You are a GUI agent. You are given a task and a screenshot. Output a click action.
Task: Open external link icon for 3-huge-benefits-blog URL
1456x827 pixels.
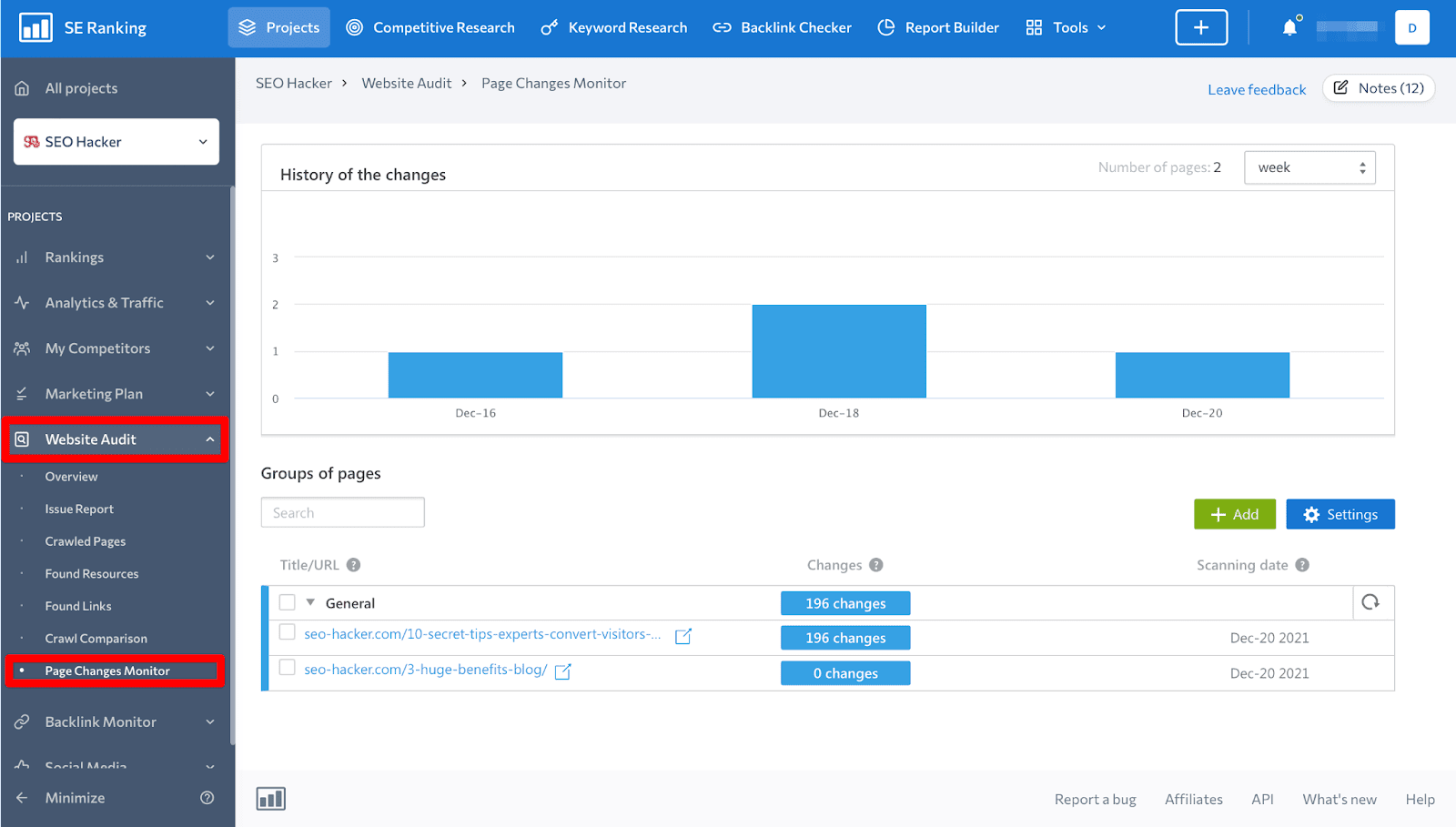click(x=563, y=671)
